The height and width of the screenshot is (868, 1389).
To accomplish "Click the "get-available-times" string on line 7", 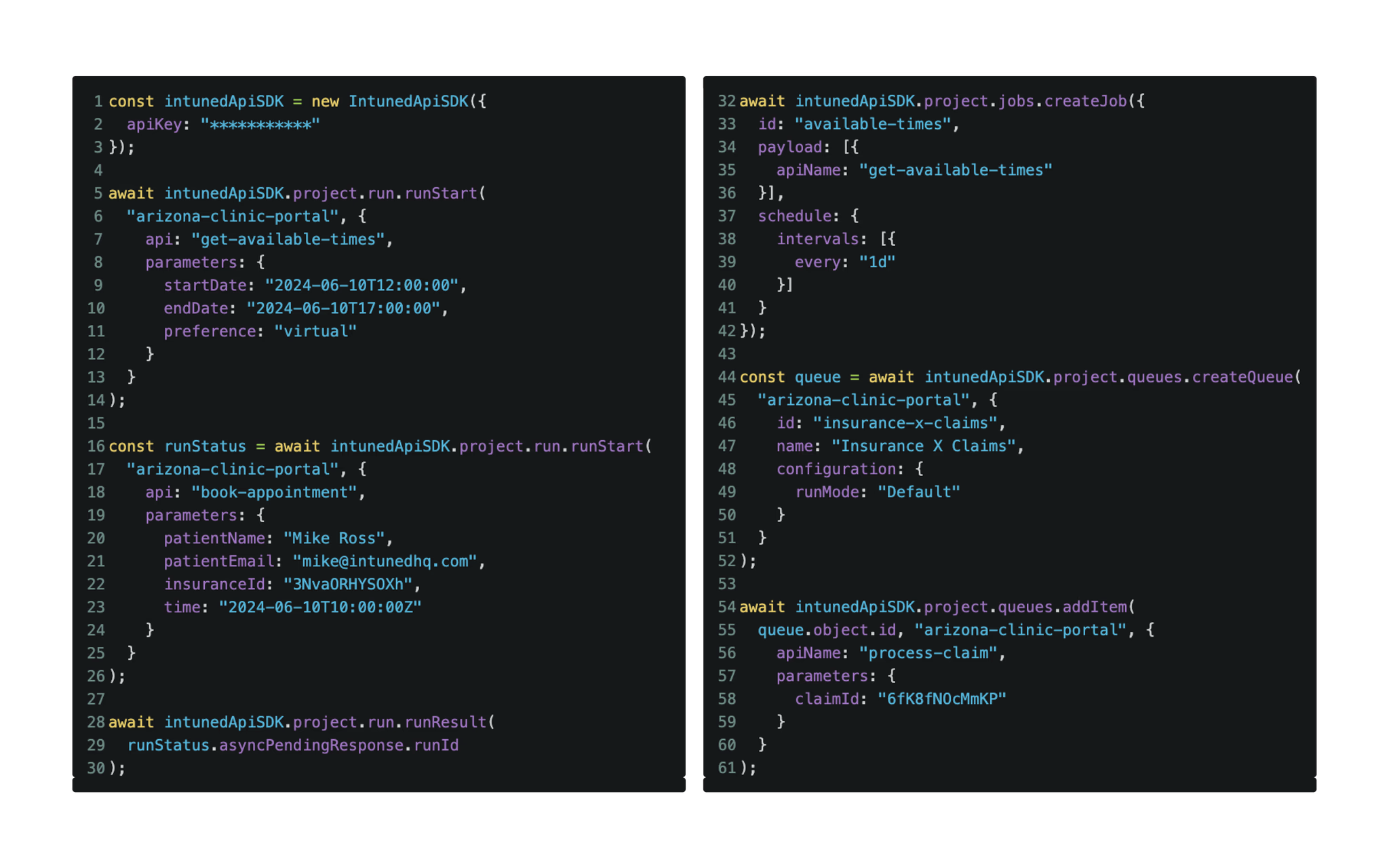I will tap(288, 239).
